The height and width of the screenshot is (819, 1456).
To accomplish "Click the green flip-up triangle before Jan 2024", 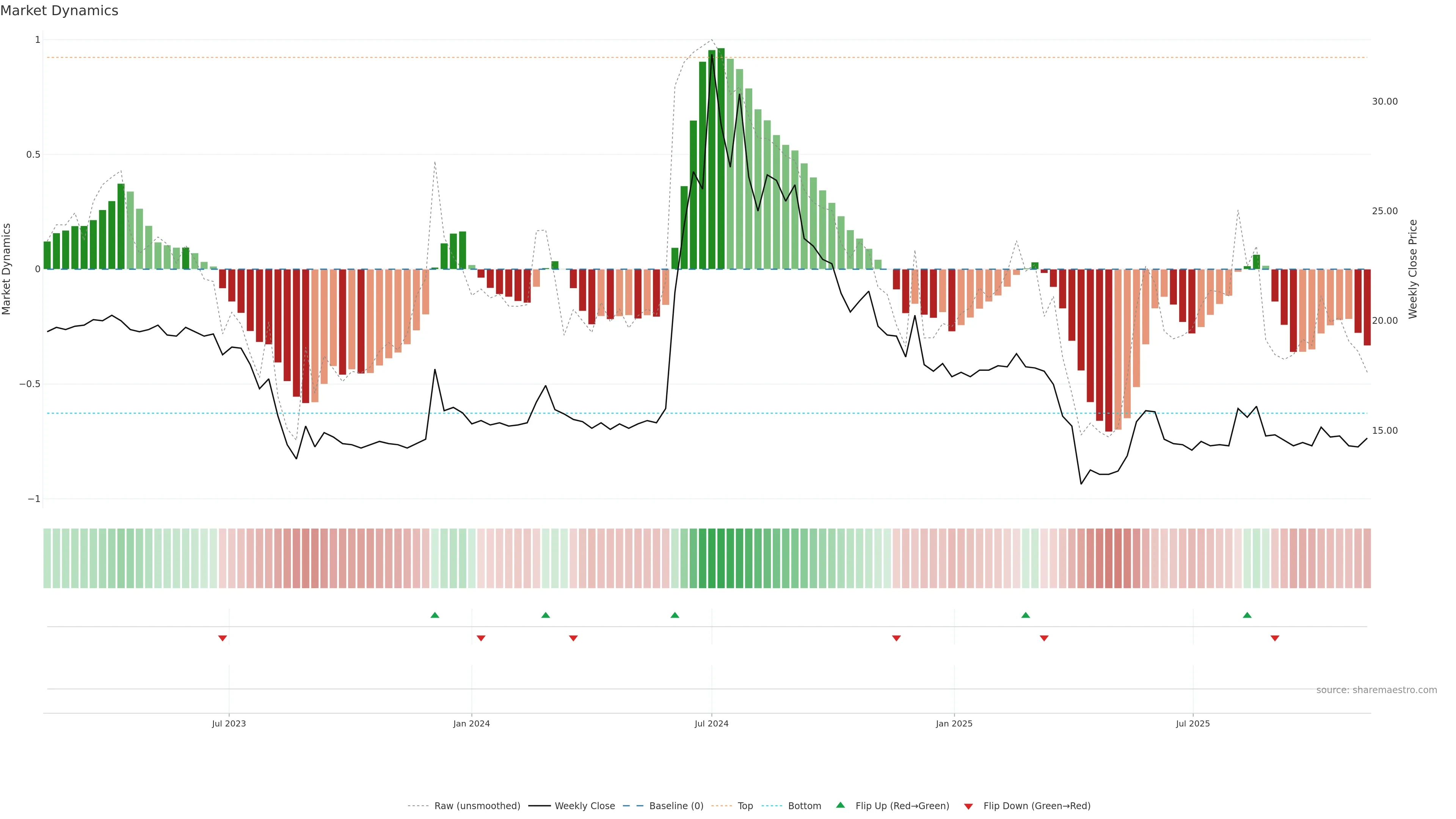I will pos(435,615).
